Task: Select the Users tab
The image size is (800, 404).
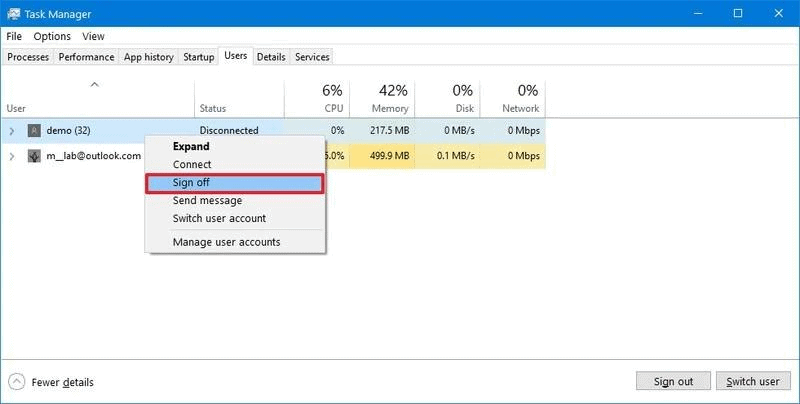Action: (x=236, y=56)
